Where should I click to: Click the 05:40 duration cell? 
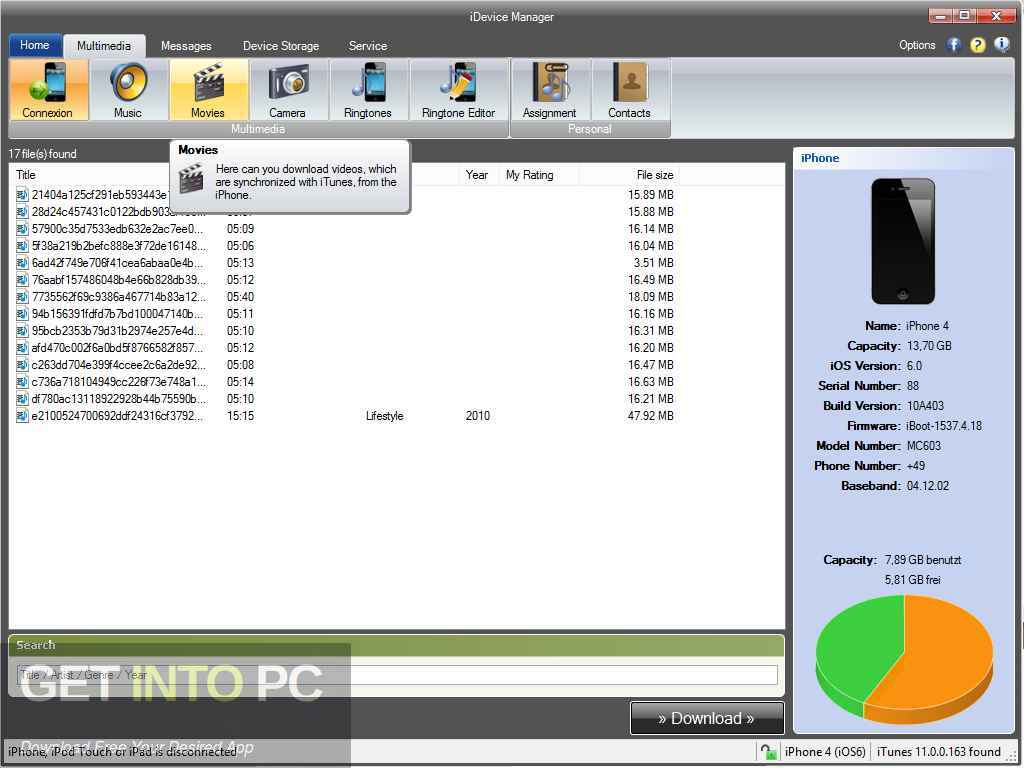point(240,296)
